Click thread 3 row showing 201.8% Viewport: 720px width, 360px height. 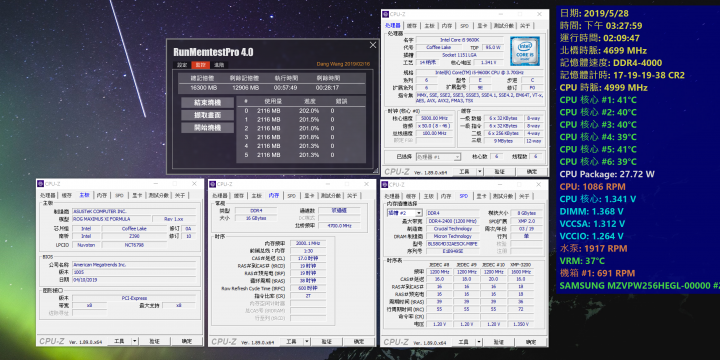(301, 137)
